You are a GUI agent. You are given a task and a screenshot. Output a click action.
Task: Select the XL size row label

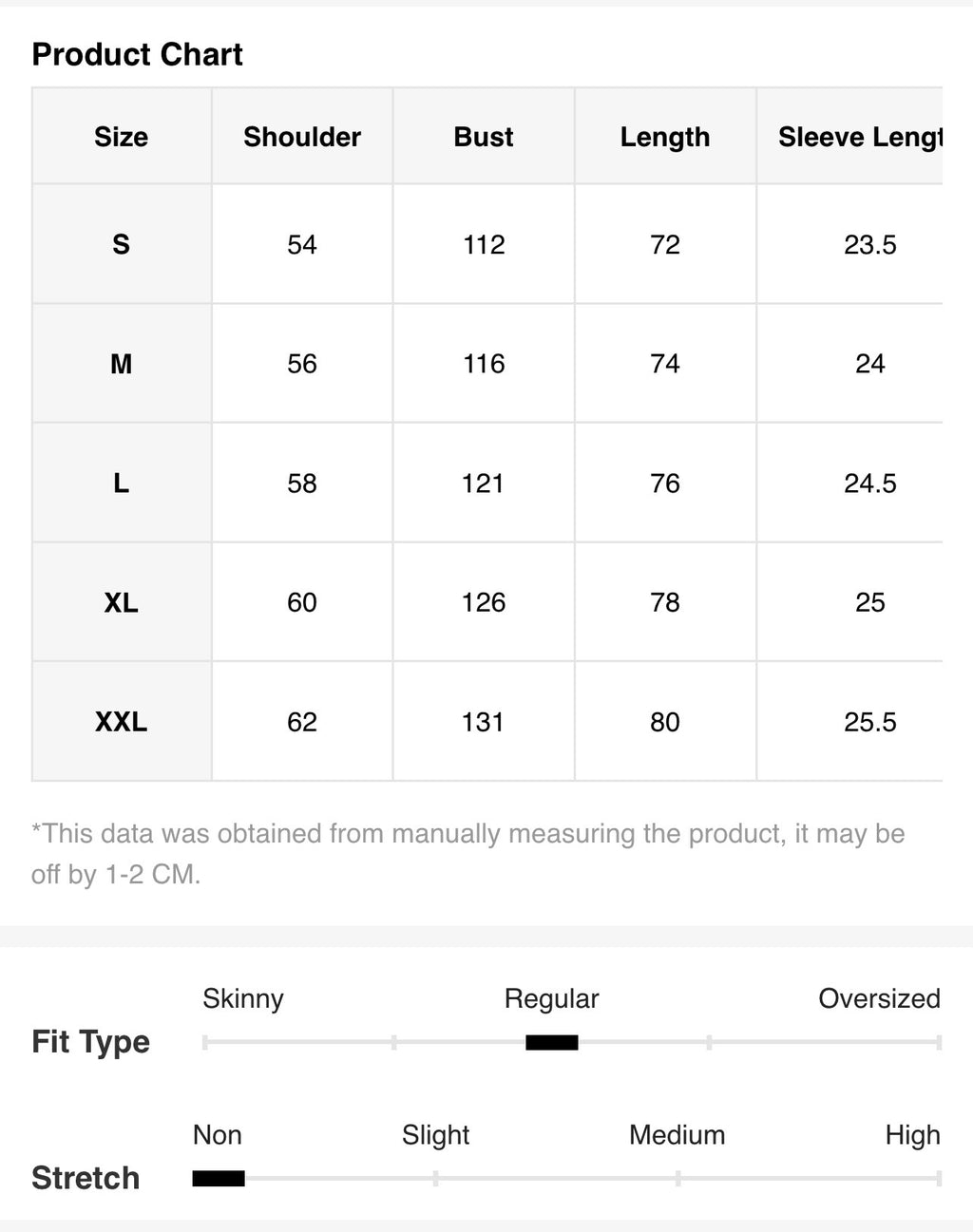click(x=122, y=602)
